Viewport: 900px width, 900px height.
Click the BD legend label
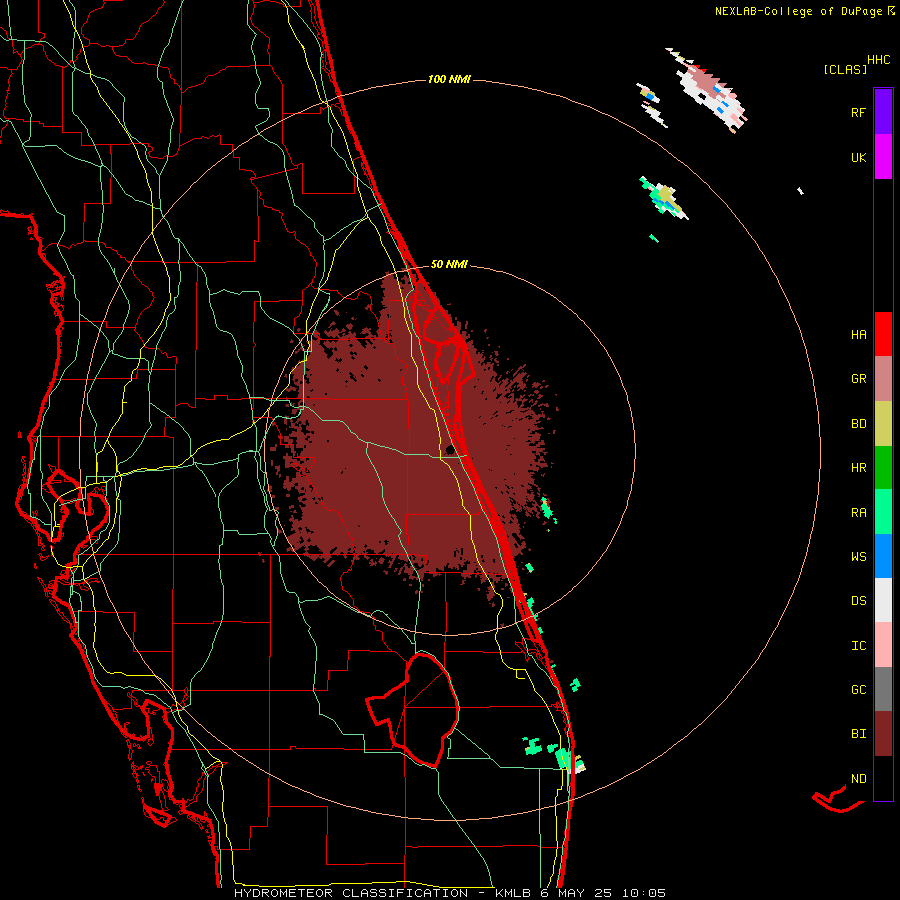[x=858, y=424]
